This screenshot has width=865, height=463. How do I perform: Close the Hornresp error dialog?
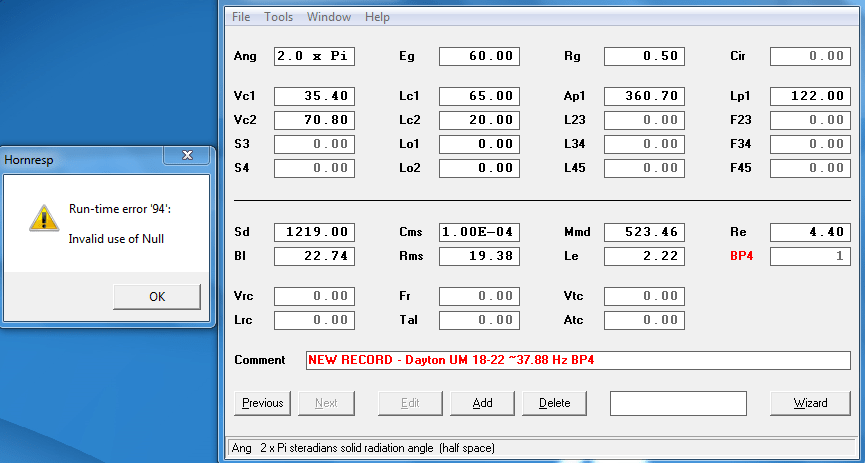[187, 156]
